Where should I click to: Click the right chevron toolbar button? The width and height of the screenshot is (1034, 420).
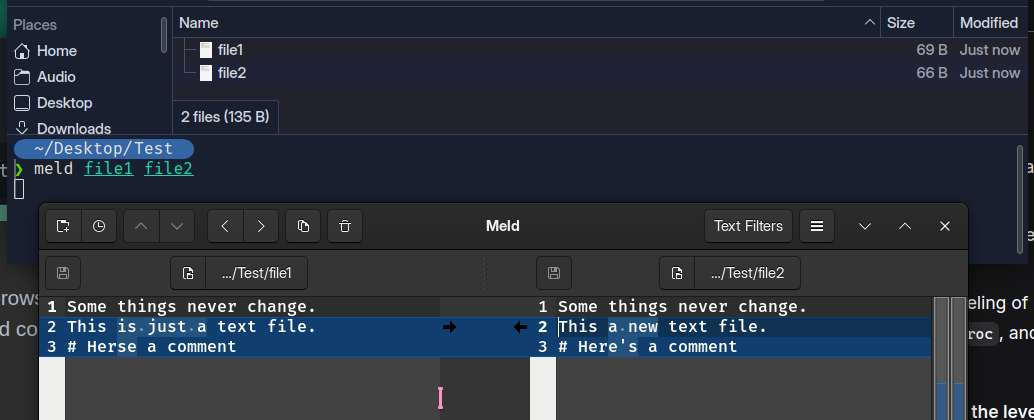[261, 226]
